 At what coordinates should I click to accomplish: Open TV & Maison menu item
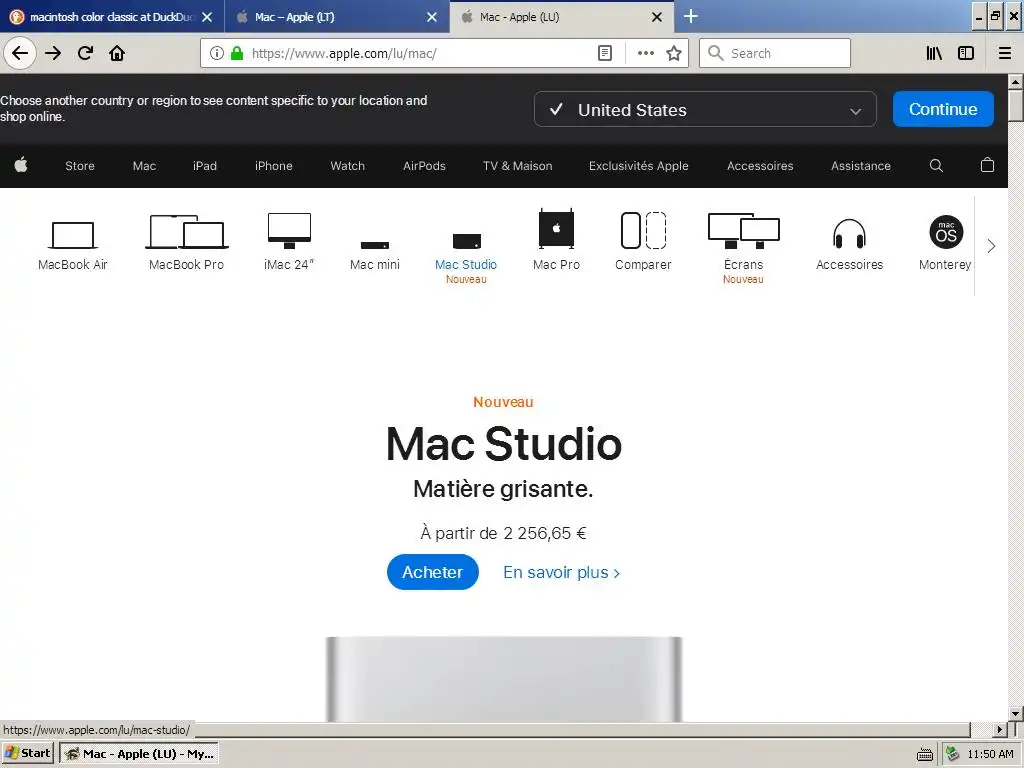pos(518,166)
